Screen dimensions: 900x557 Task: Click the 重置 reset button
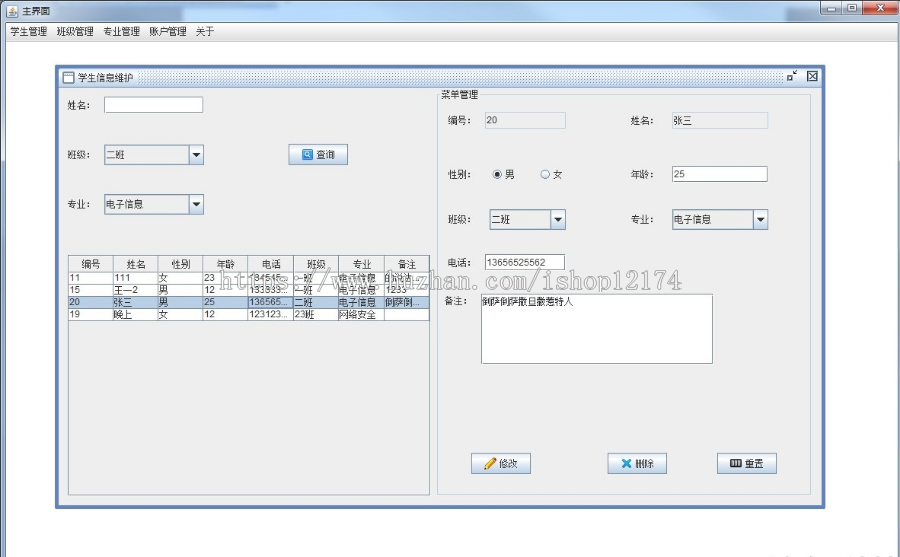[x=747, y=463]
